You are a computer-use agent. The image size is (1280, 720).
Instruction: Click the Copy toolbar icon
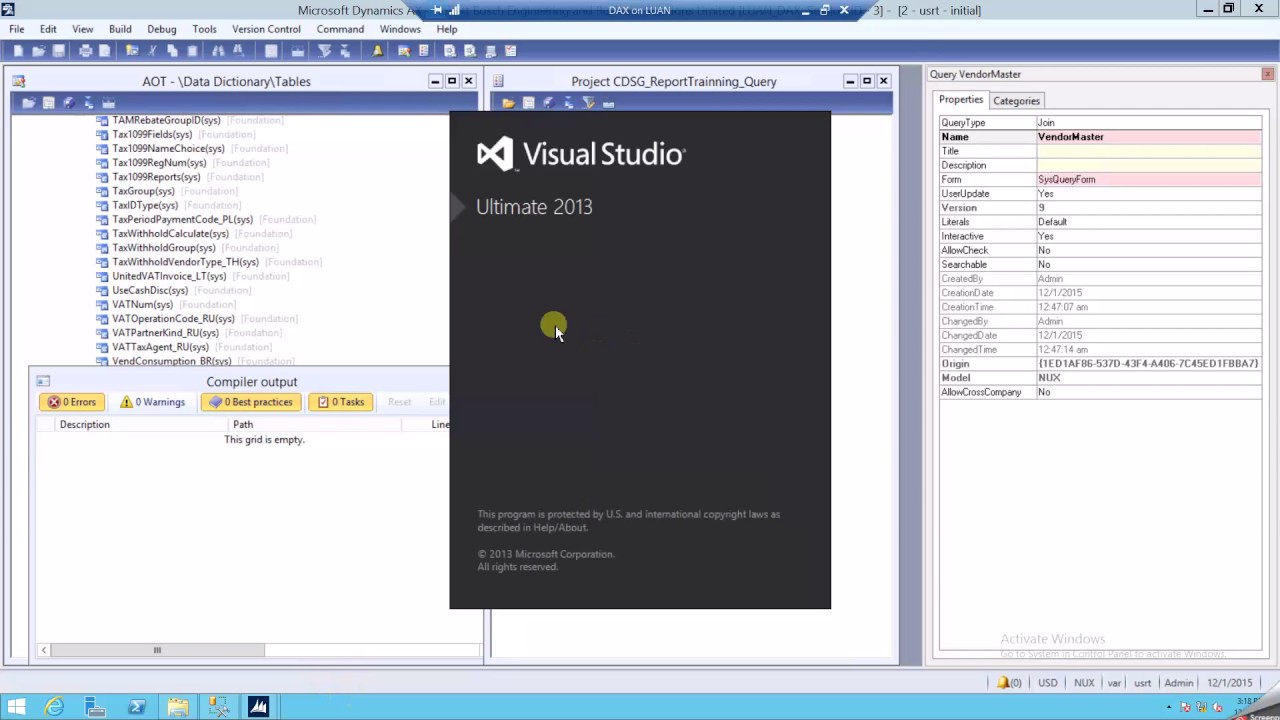pyautogui.click(x=172, y=51)
